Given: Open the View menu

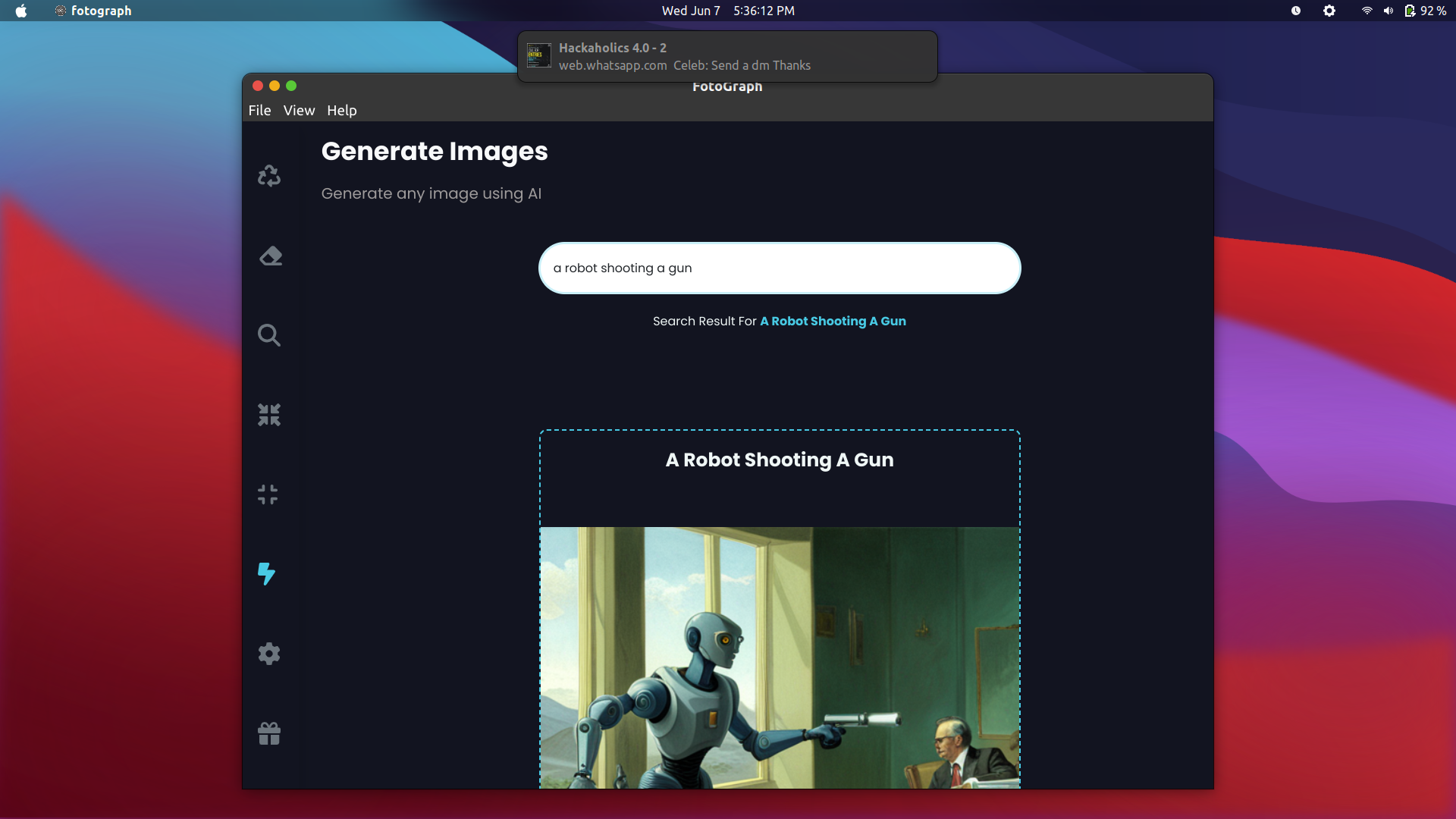Looking at the screenshot, I should pyautogui.click(x=299, y=110).
